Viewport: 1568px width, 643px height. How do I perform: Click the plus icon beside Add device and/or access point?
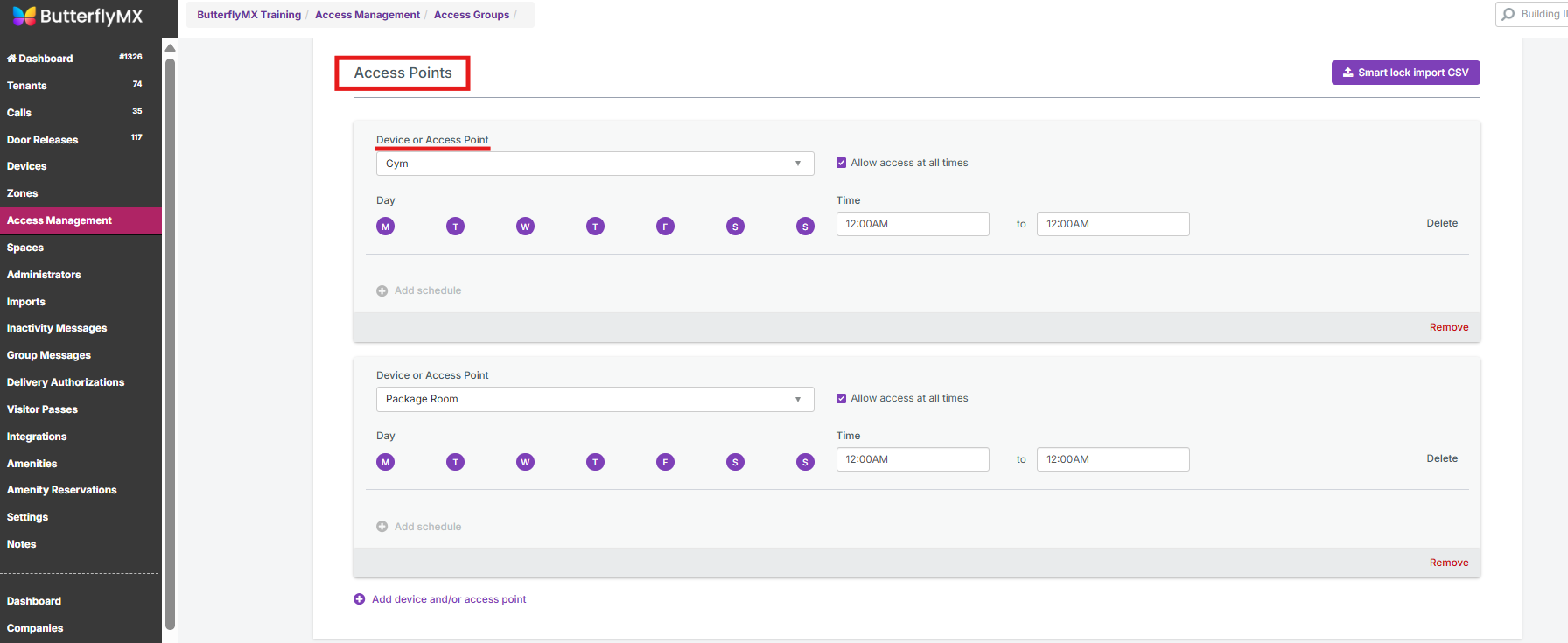pyautogui.click(x=359, y=599)
